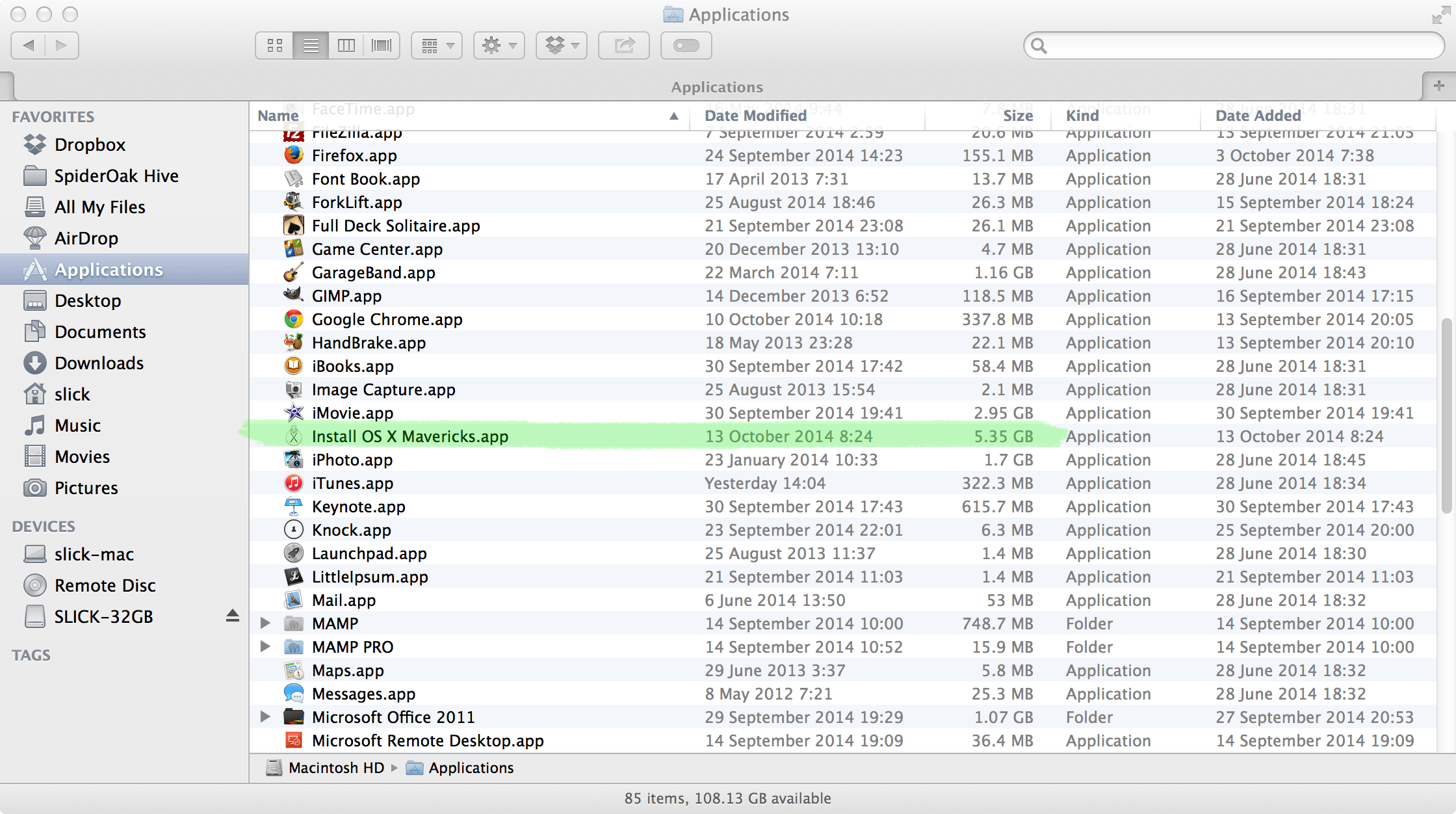Select Install OS X Mavericks app
The image size is (1456, 814).
410,436
